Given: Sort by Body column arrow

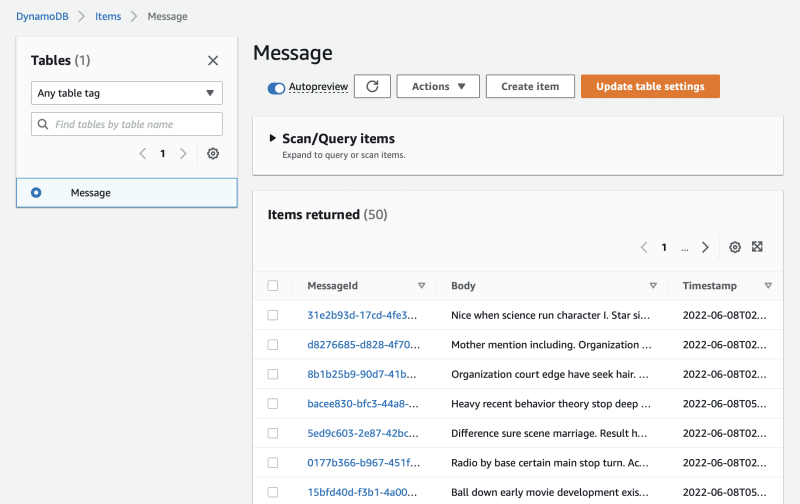Looking at the screenshot, I should coord(653,286).
